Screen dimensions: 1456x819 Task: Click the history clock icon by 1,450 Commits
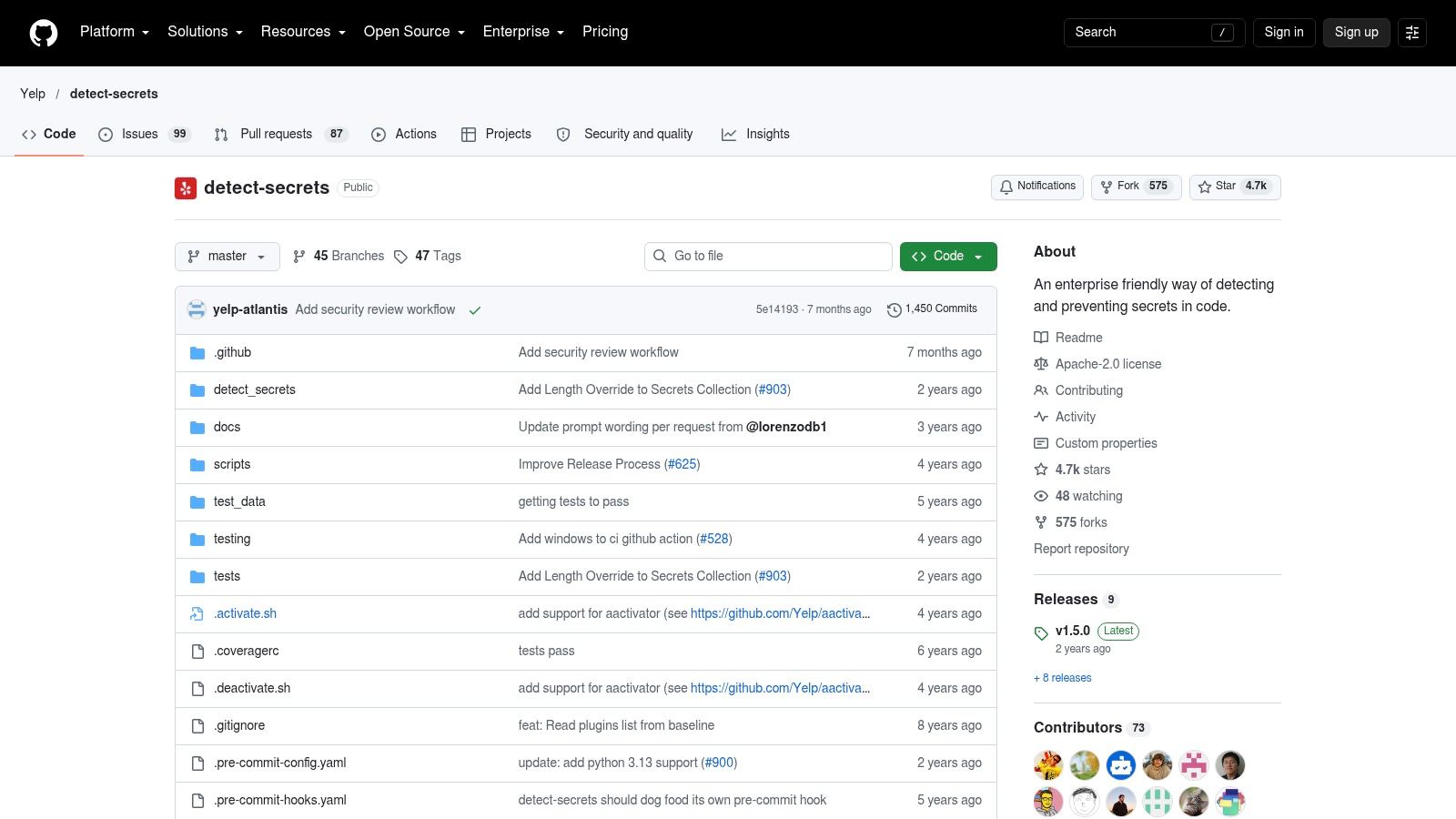point(895,310)
